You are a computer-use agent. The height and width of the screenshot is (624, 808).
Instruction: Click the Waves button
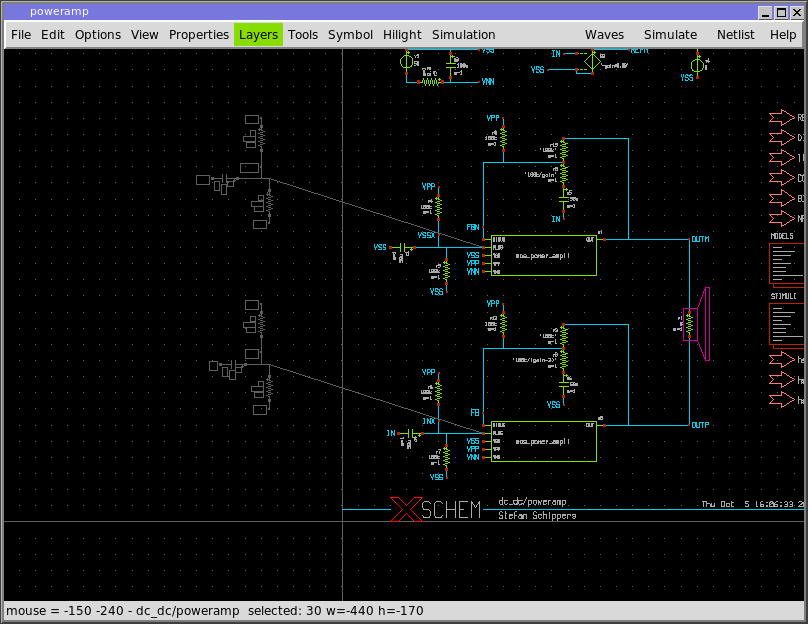pos(604,35)
